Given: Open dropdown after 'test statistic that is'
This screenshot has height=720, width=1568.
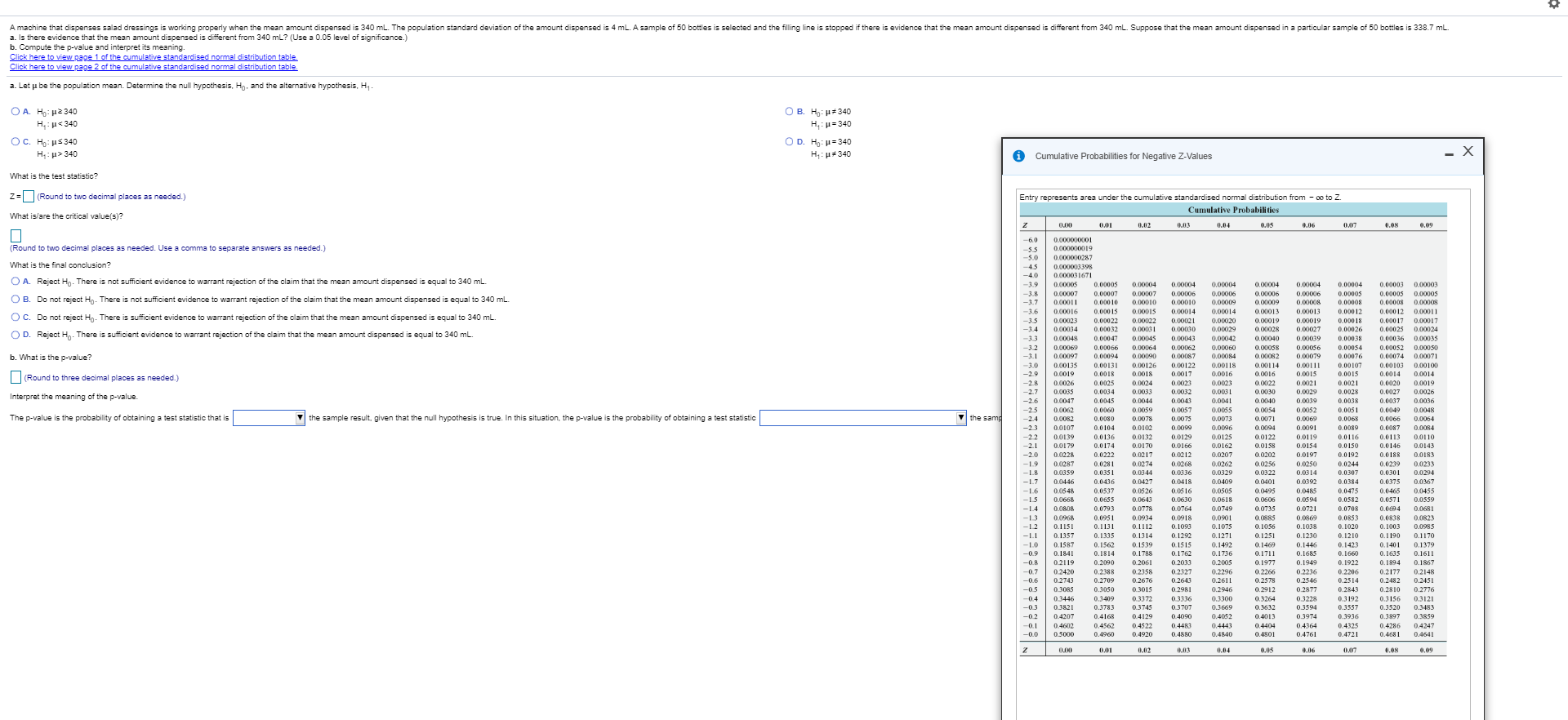Looking at the screenshot, I should point(269,418).
